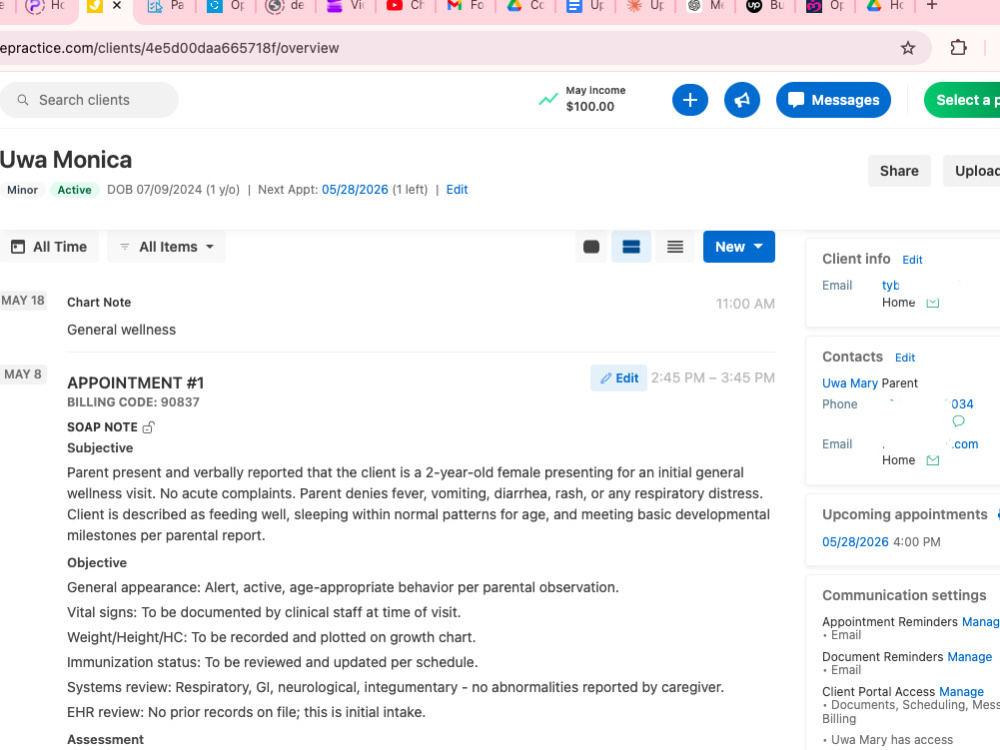The width and height of the screenshot is (1000, 750).
Task: Click the Share button
Action: click(x=899, y=171)
